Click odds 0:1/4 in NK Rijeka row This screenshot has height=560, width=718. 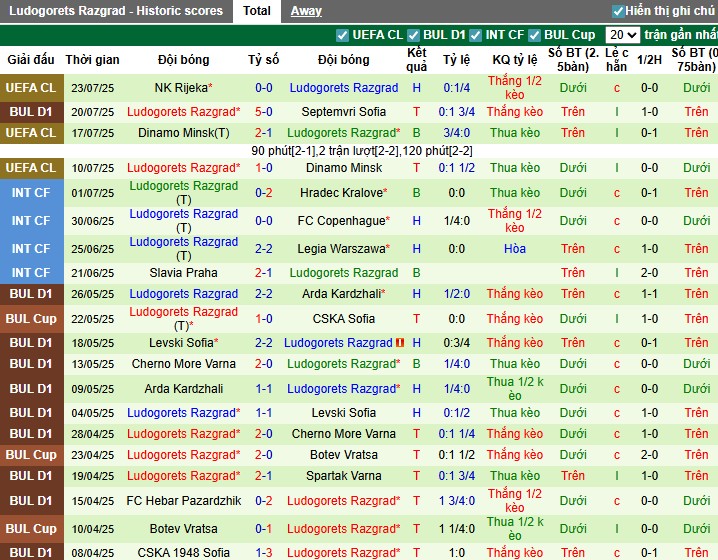tap(457, 87)
